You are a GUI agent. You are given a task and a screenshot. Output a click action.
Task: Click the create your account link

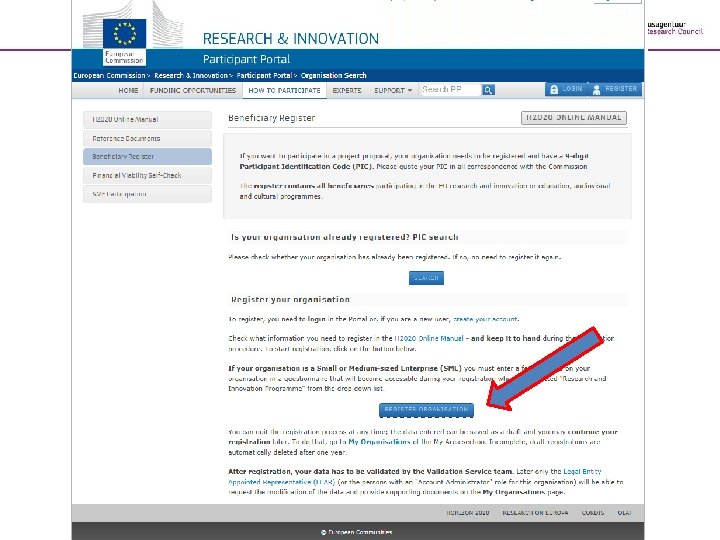tap(485, 319)
